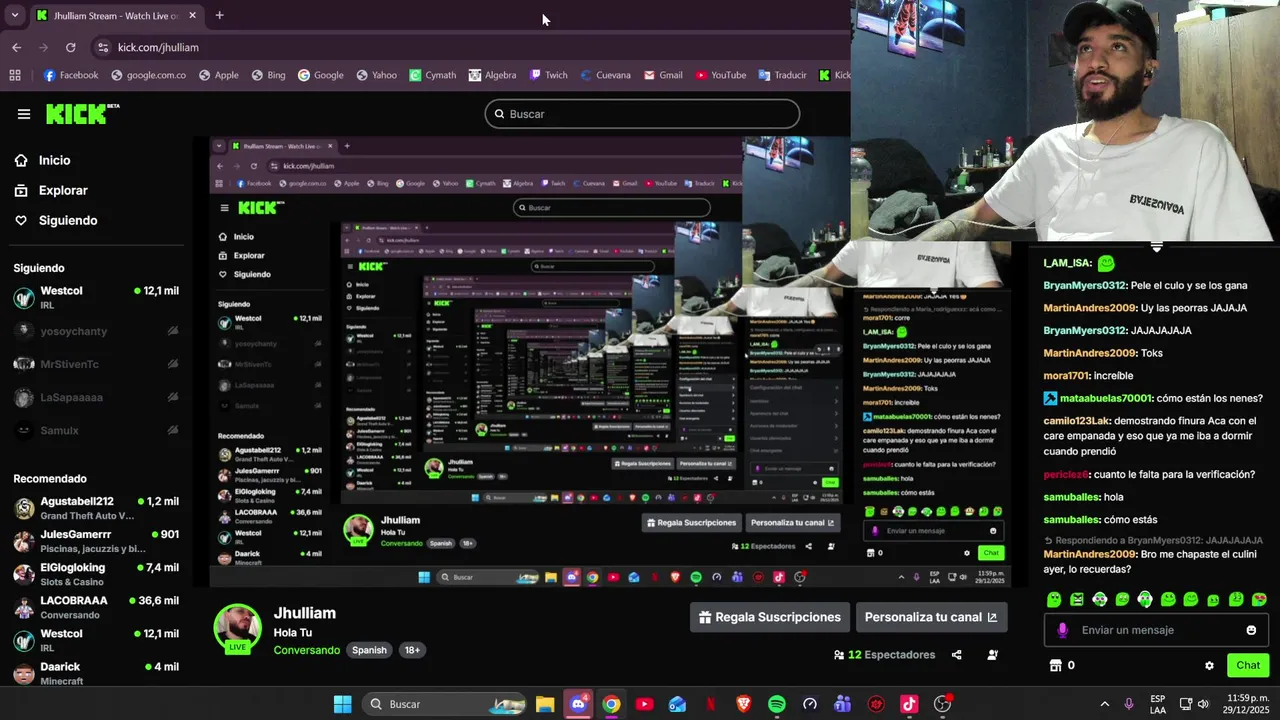1280x720 pixels.
Task: Open MrStivenTc channel in Siguiendo list
Action: pyautogui.click(x=96, y=364)
